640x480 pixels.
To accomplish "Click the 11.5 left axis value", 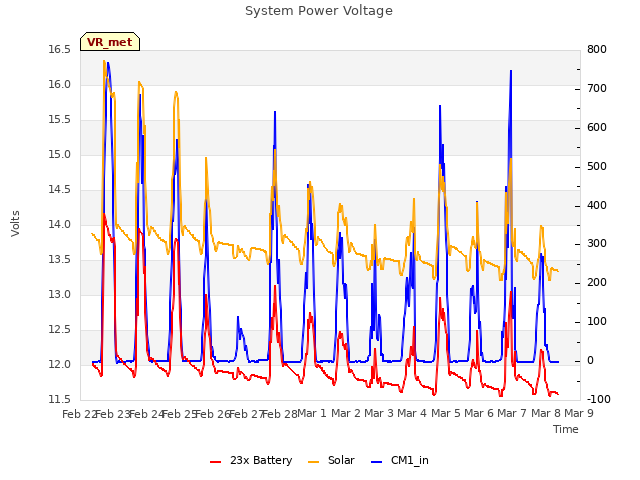I will coord(60,399).
